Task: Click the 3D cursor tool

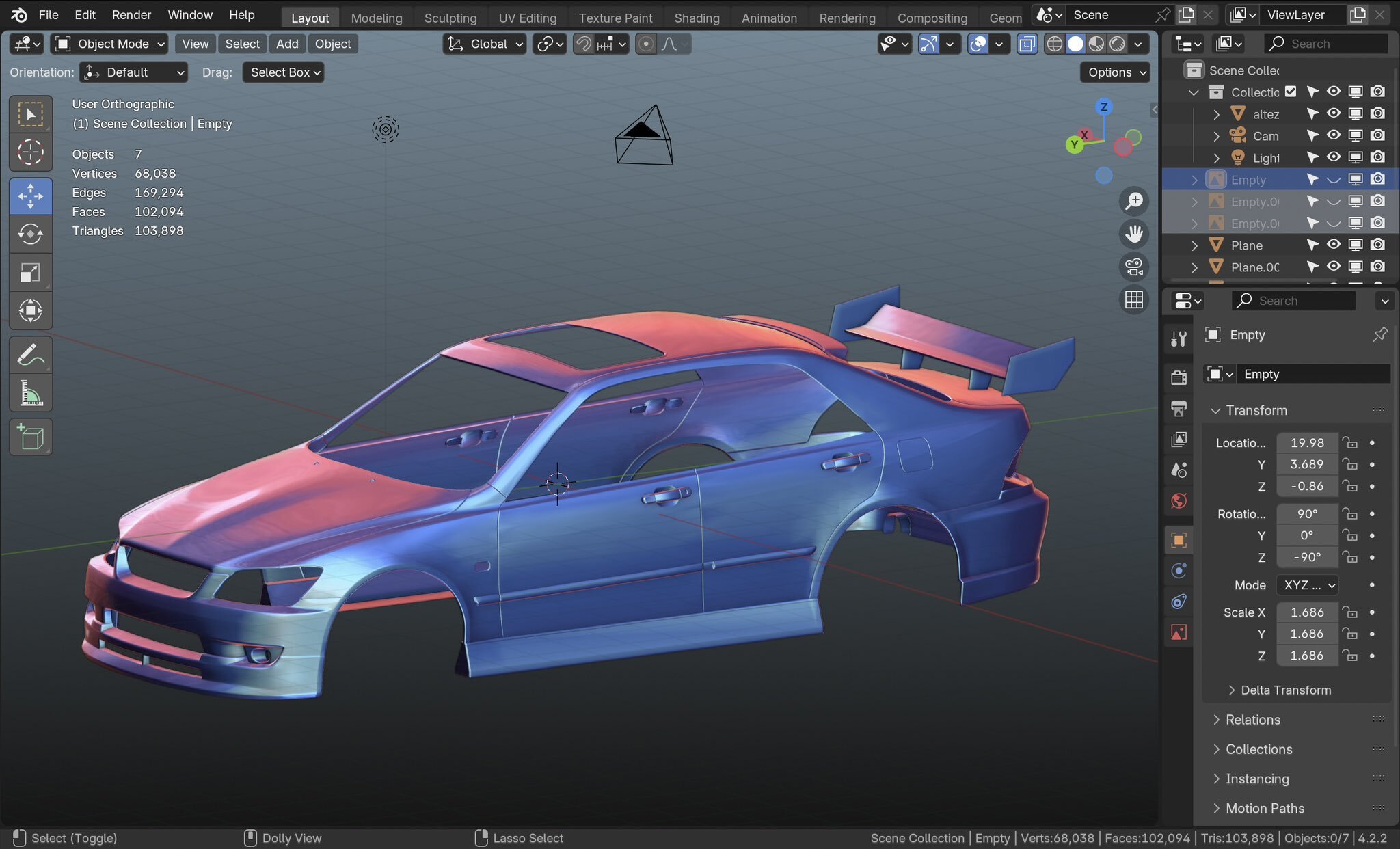Action: [x=31, y=152]
